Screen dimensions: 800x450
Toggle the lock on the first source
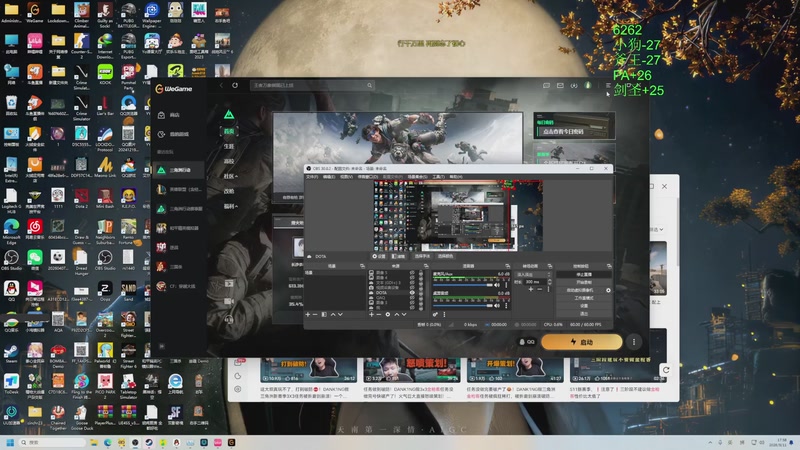(421, 272)
